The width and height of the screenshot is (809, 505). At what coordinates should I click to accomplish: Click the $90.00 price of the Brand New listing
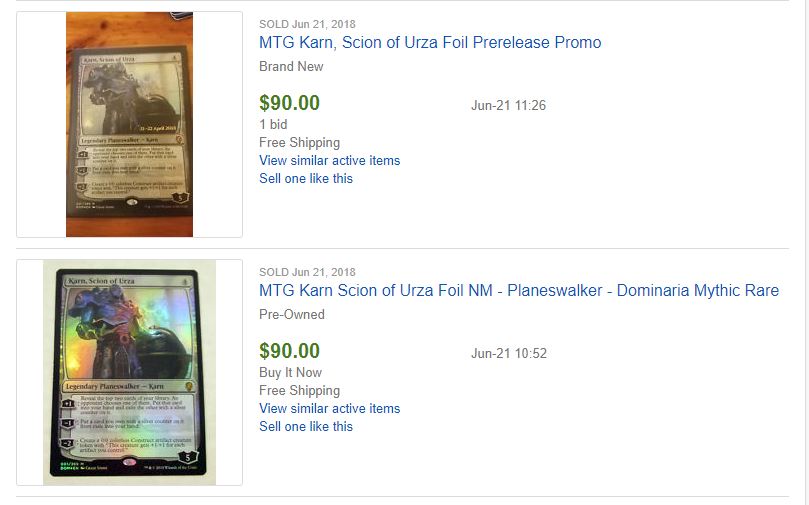pyautogui.click(x=289, y=103)
